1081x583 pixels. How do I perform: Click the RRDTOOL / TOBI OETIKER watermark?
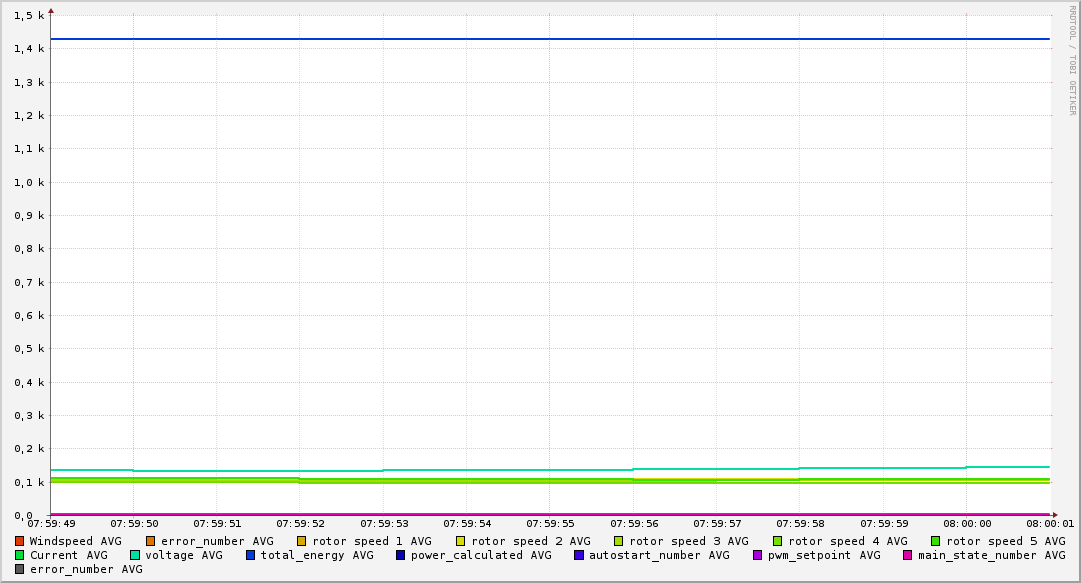tap(1072, 60)
